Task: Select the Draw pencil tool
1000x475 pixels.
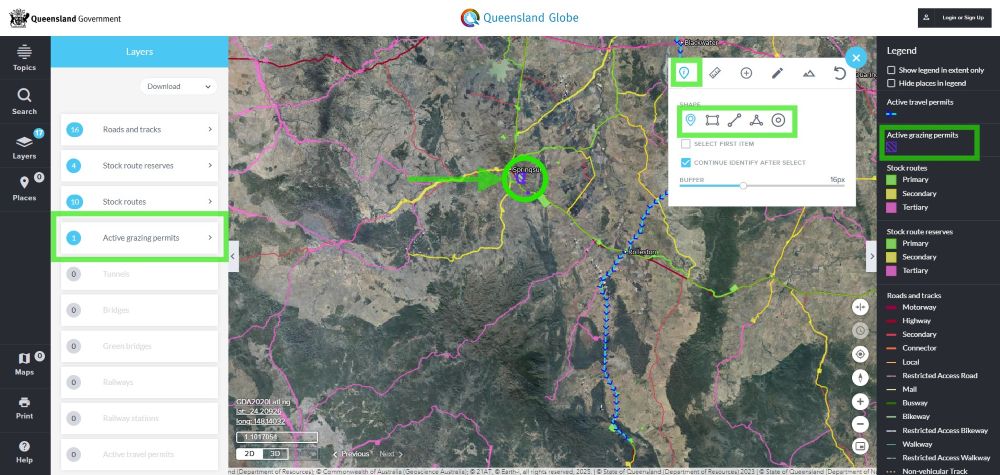Action: coord(777,73)
